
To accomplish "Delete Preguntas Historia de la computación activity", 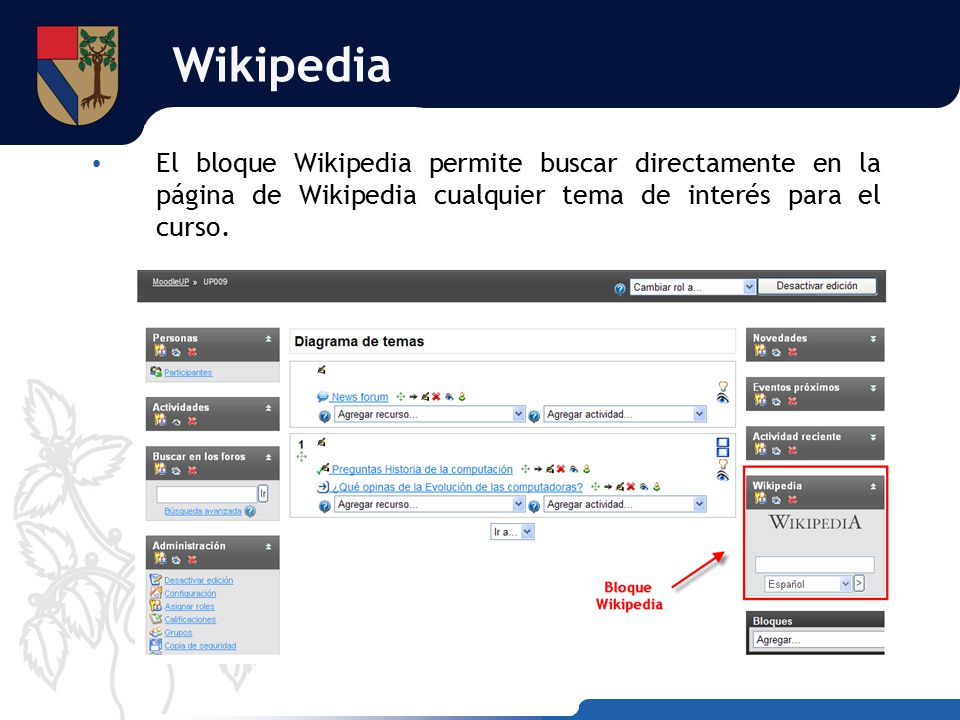I will [560, 469].
